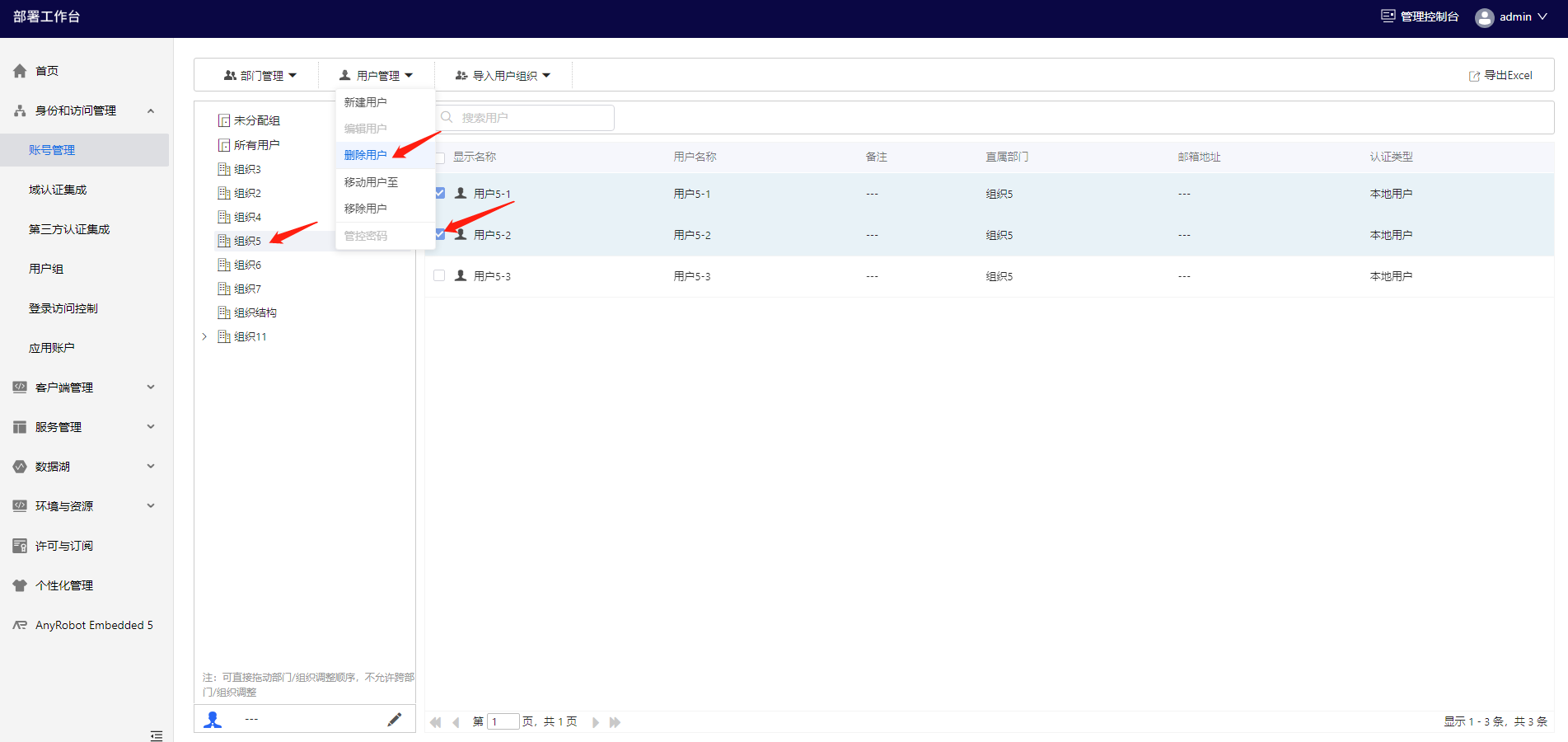This screenshot has width=1568, height=742.
Task: Click the pencil edit icon under tree
Action: (x=395, y=720)
